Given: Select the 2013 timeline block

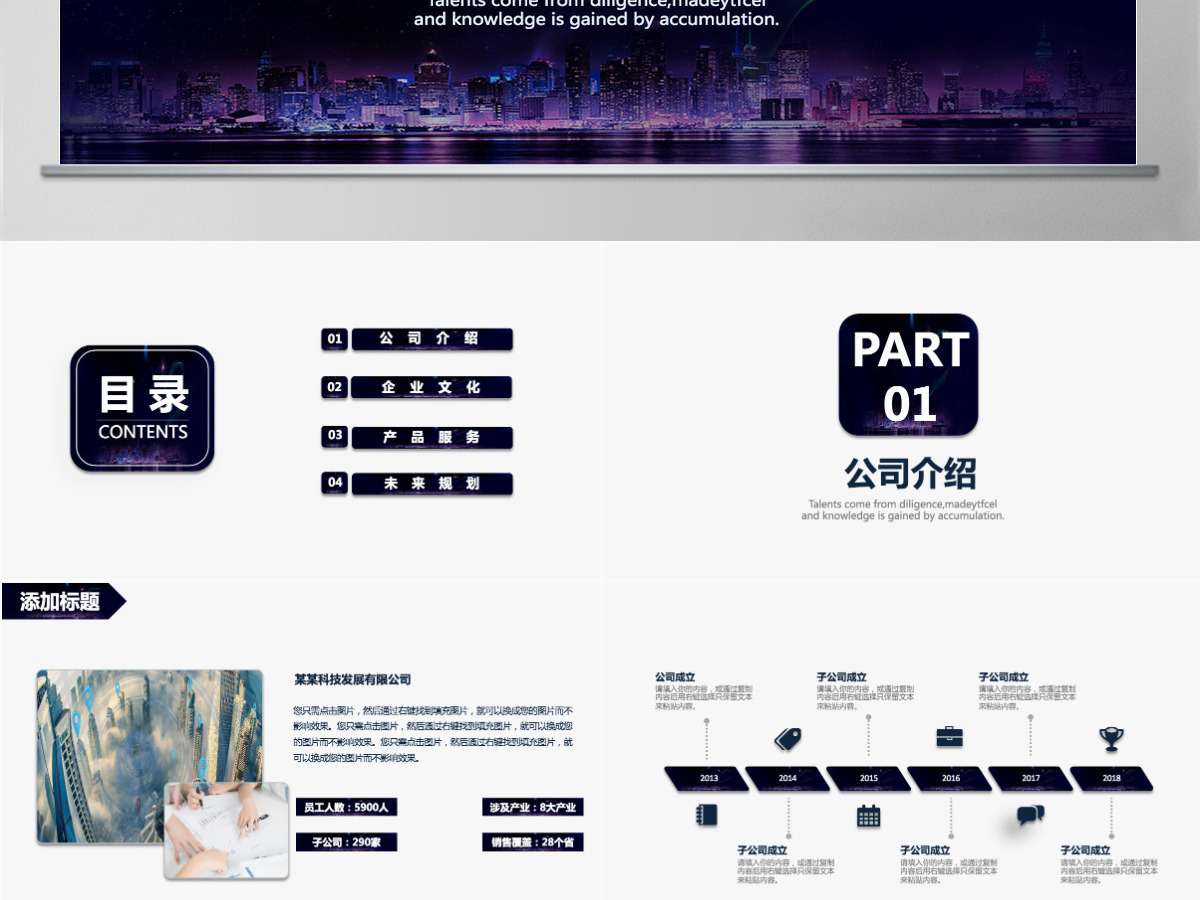Looking at the screenshot, I should 707,778.
